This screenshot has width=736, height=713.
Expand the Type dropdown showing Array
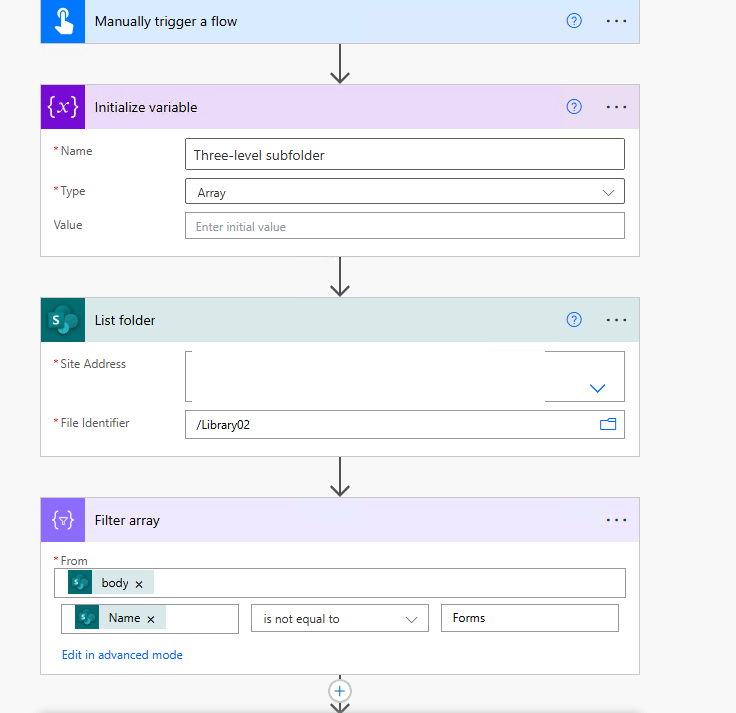click(x=608, y=193)
